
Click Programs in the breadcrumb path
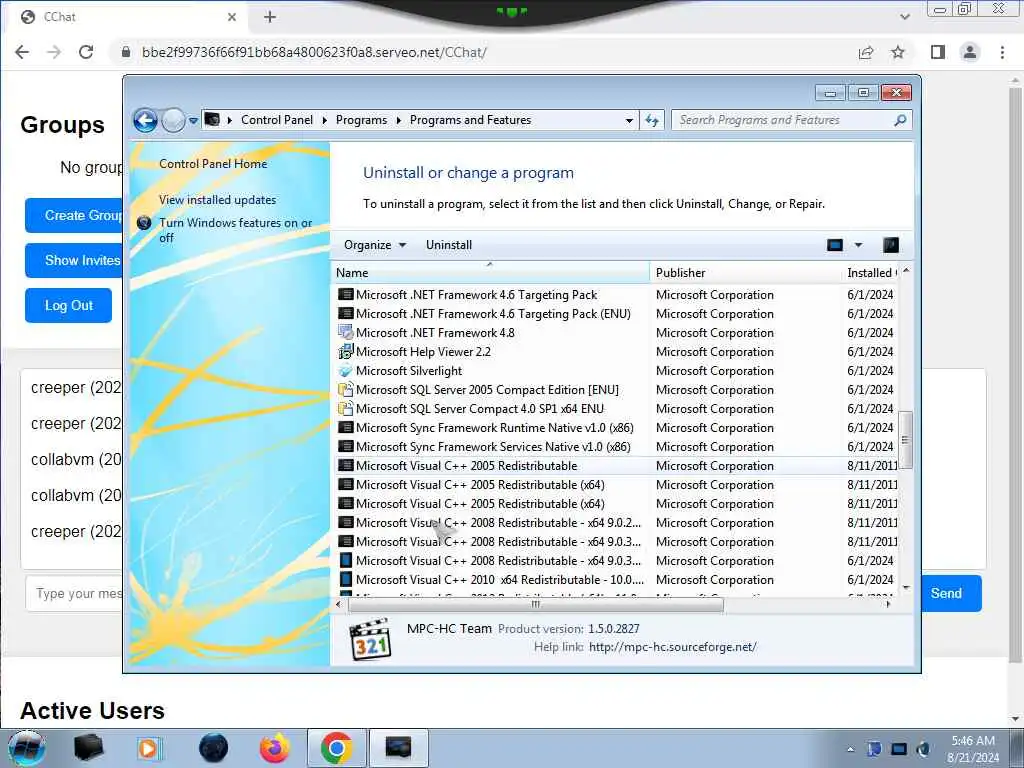(x=361, y=120)
